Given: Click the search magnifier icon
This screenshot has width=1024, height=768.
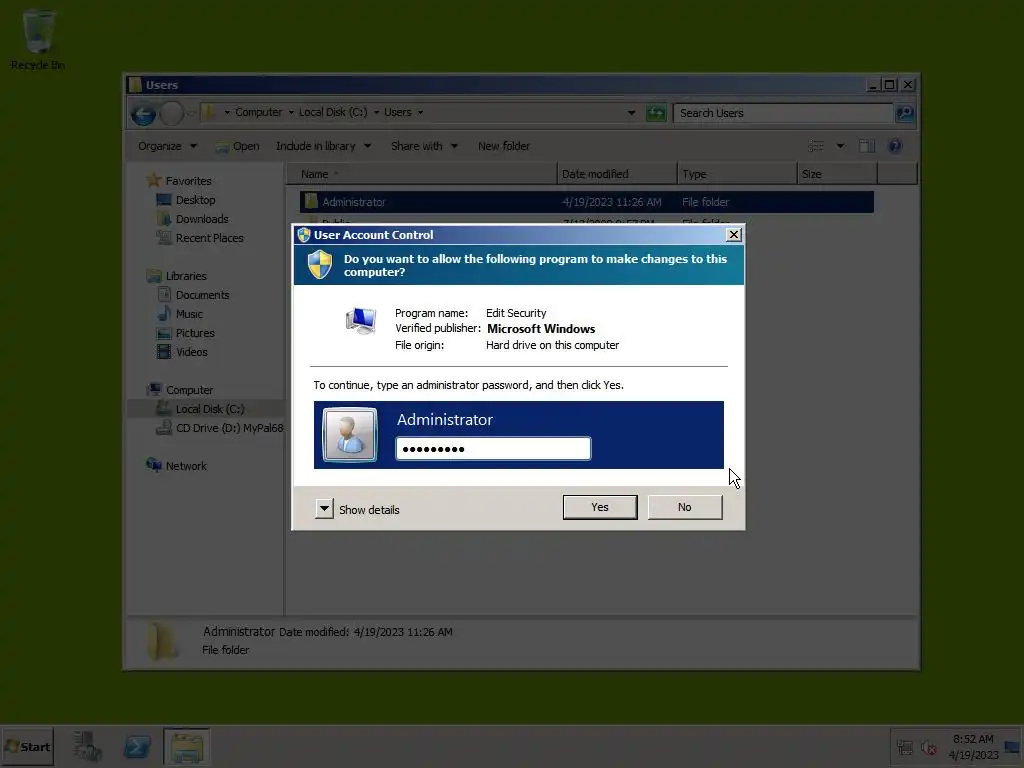Looking at the screenshot, I should (x=904, y=113).
